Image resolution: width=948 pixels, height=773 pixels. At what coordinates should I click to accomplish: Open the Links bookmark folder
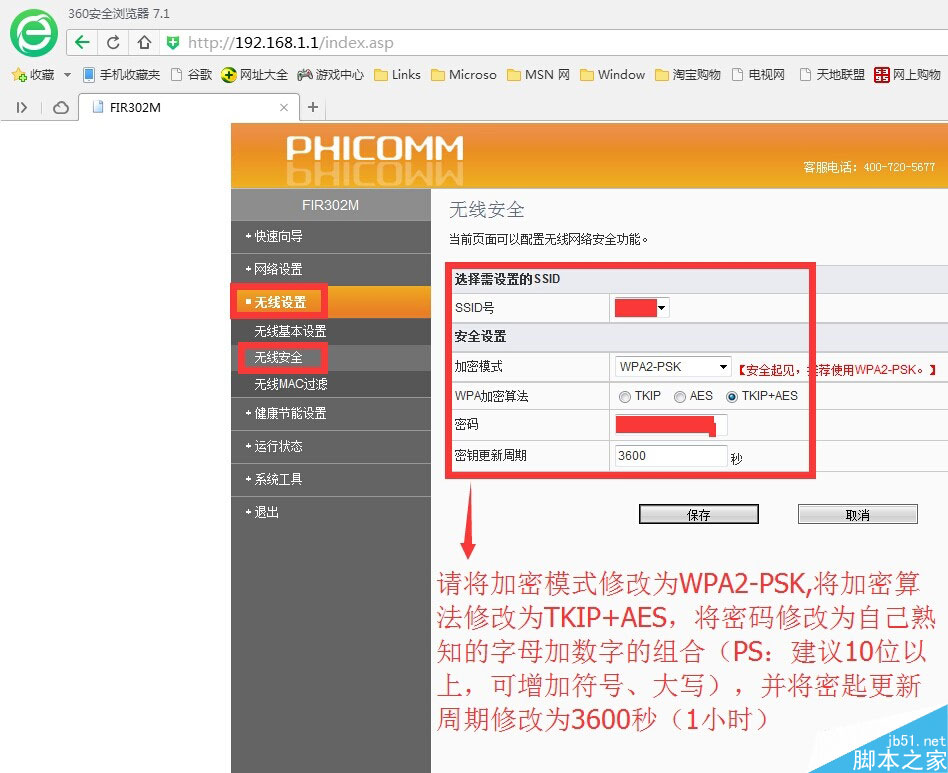(397, 74)
